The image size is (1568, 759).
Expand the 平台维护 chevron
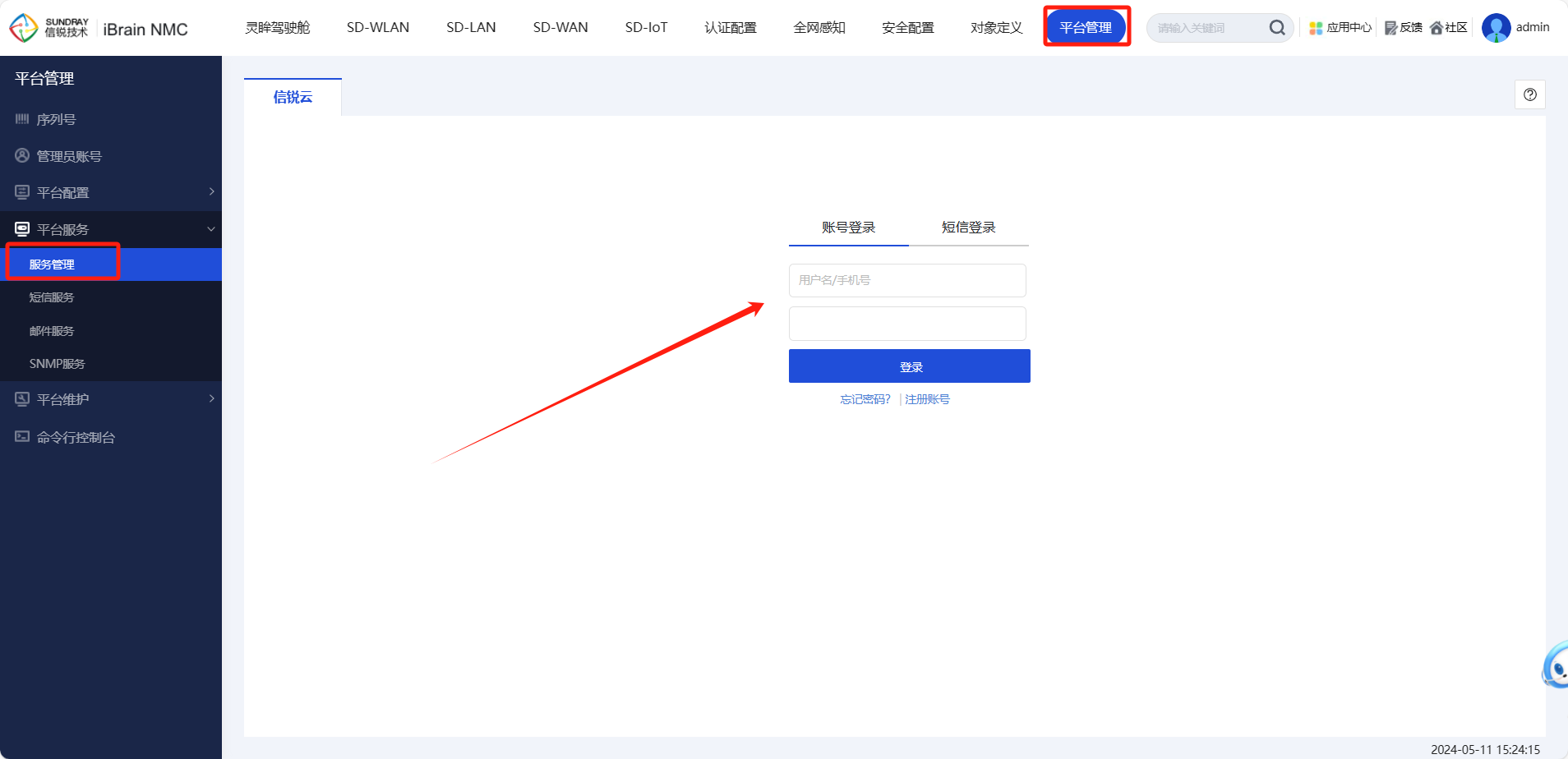[x=211, y=398]
